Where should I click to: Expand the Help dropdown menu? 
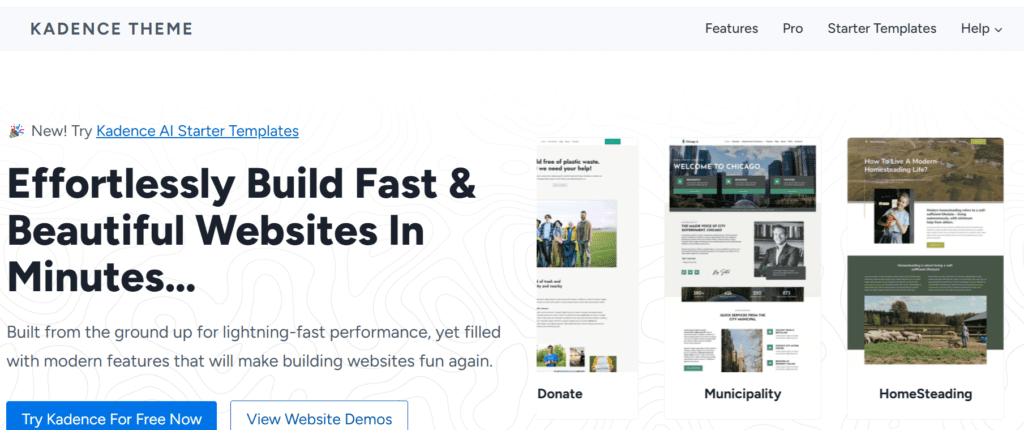pyautogui.click(x=981, y=29)
